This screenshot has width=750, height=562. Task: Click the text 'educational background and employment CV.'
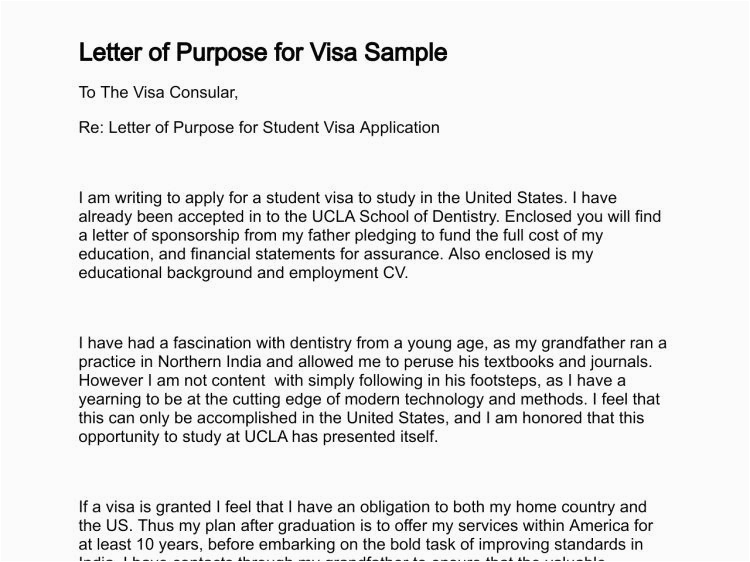point(243,273)
